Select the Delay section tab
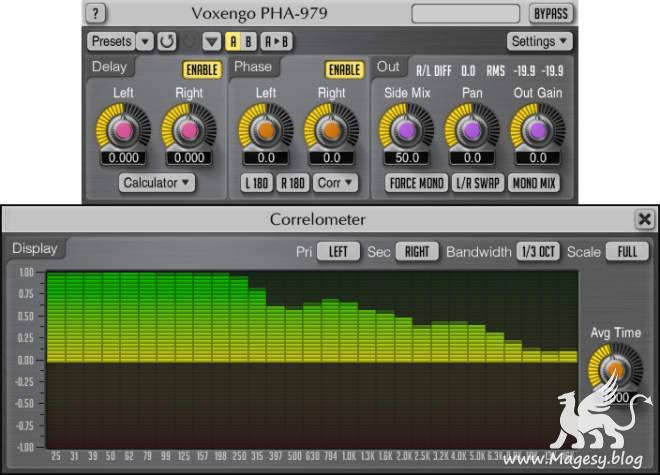 (x=109, y=67)
